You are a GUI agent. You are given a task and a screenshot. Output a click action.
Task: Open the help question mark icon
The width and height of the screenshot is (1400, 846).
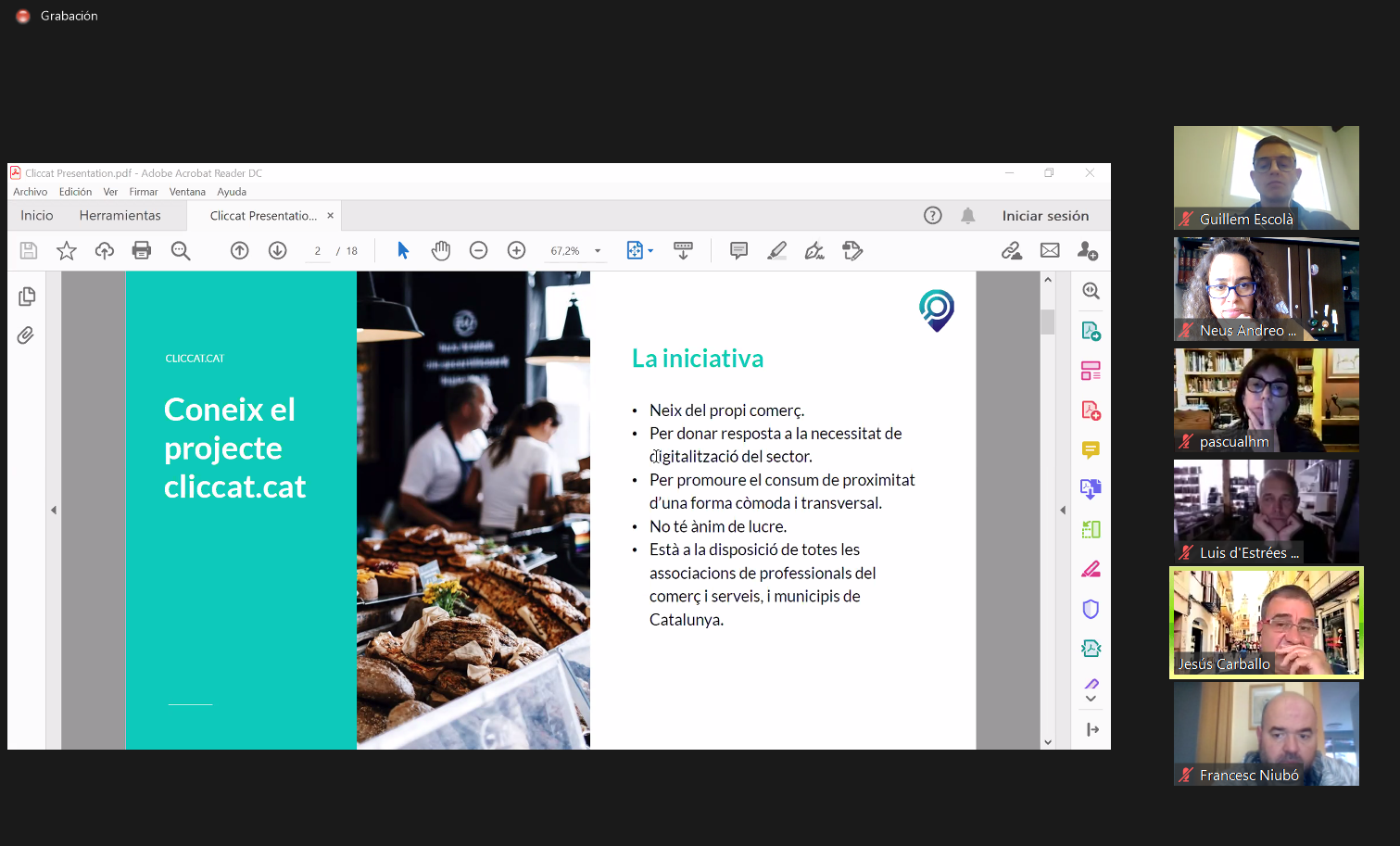933,215
